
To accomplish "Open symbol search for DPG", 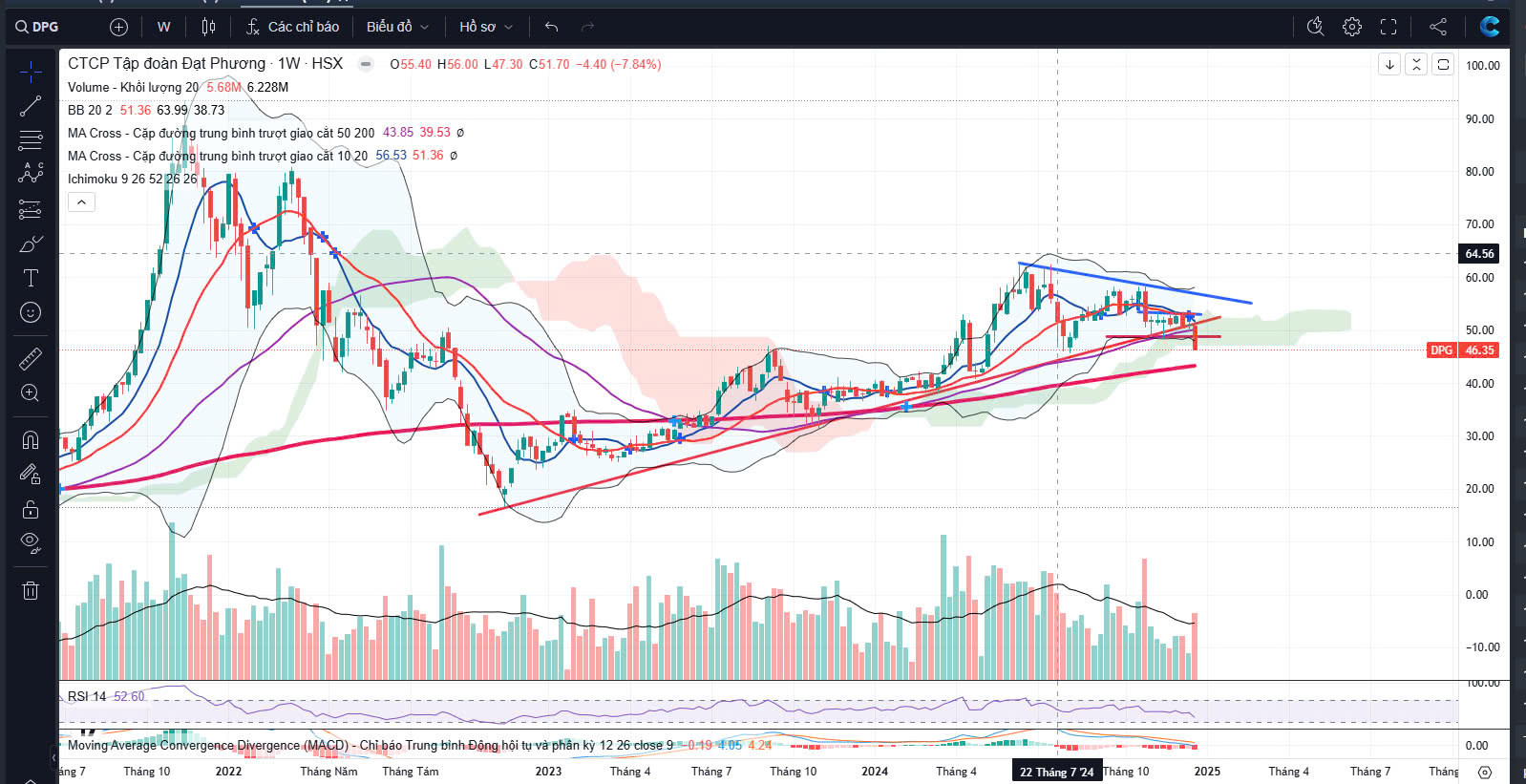I will point(38,27).
